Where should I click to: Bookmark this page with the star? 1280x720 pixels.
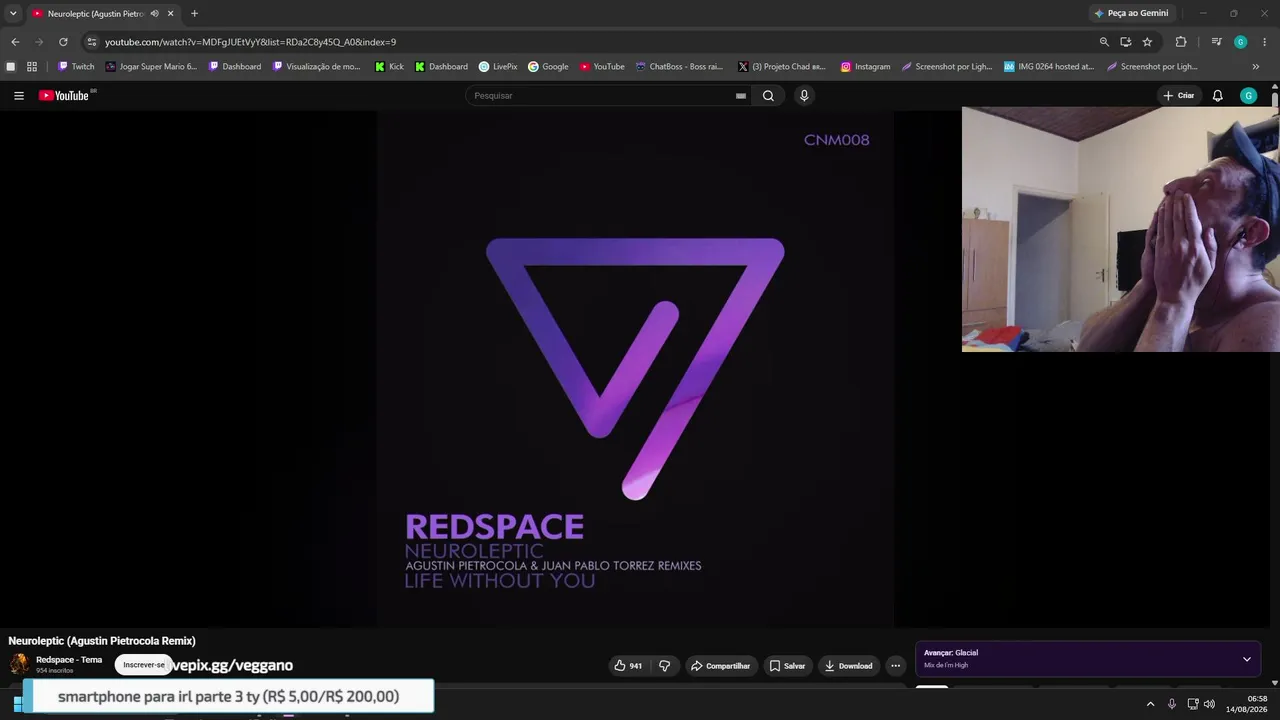click(x=1147, y=42)
